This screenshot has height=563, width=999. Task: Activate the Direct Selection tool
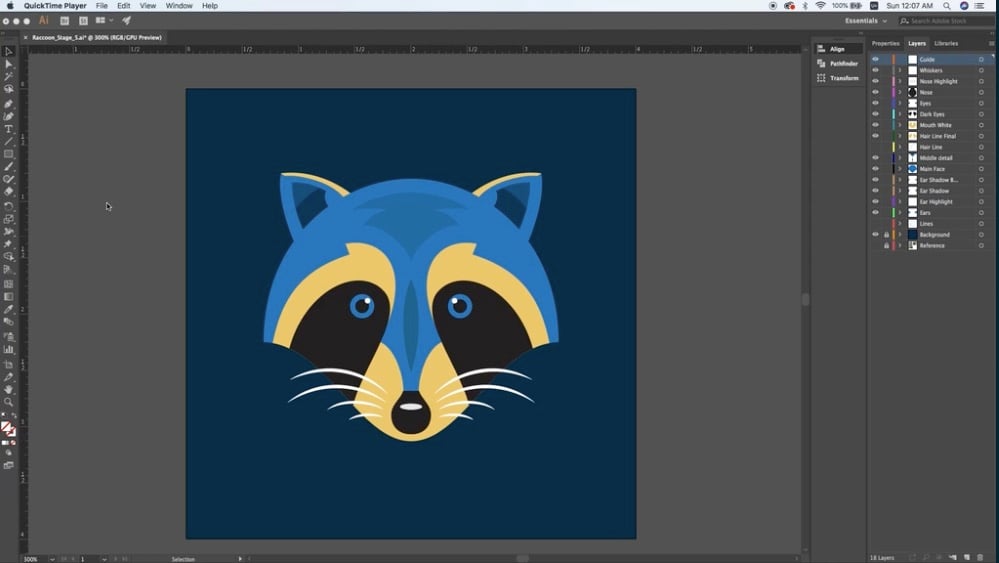tap(9, 64)
